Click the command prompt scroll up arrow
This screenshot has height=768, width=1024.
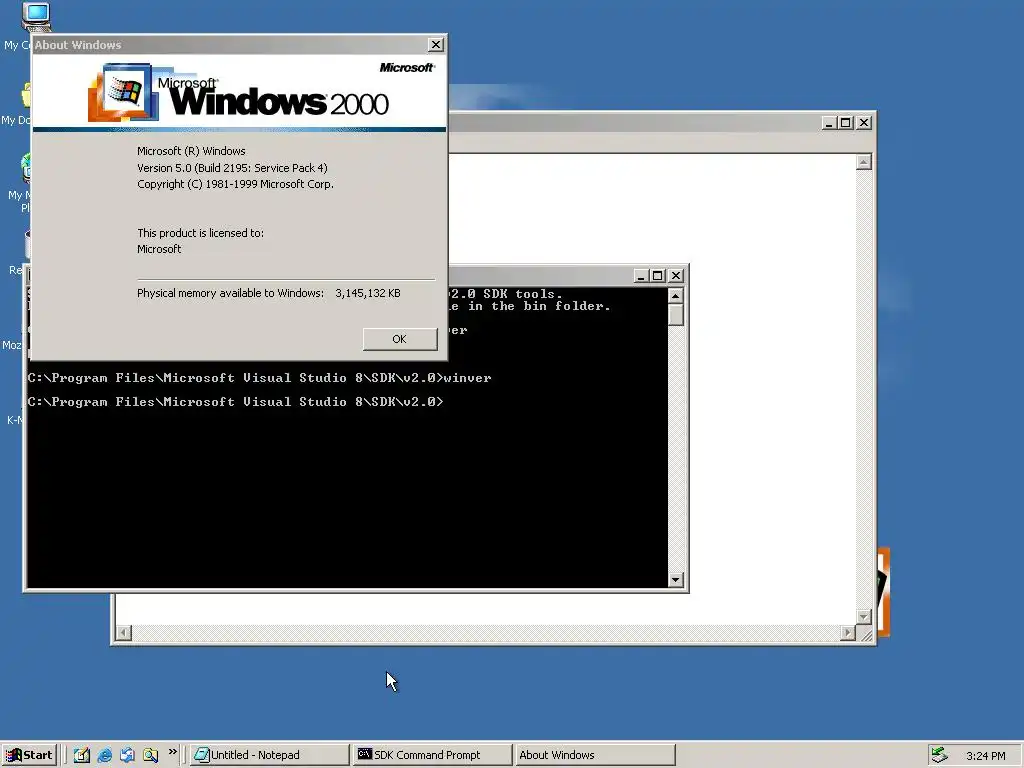pyautogui.click(x=676, y=296)
